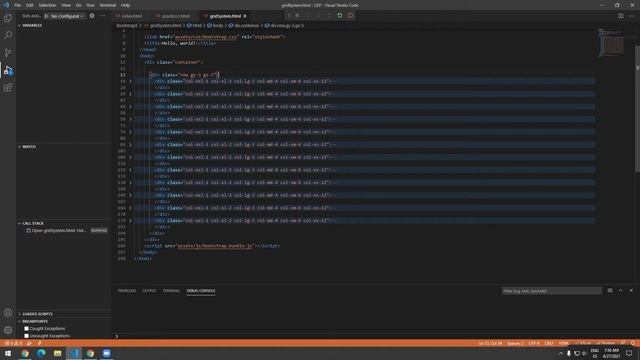Change UTF-8 encoding in status bar
This screenshot has width=640, height=360.
533,343
